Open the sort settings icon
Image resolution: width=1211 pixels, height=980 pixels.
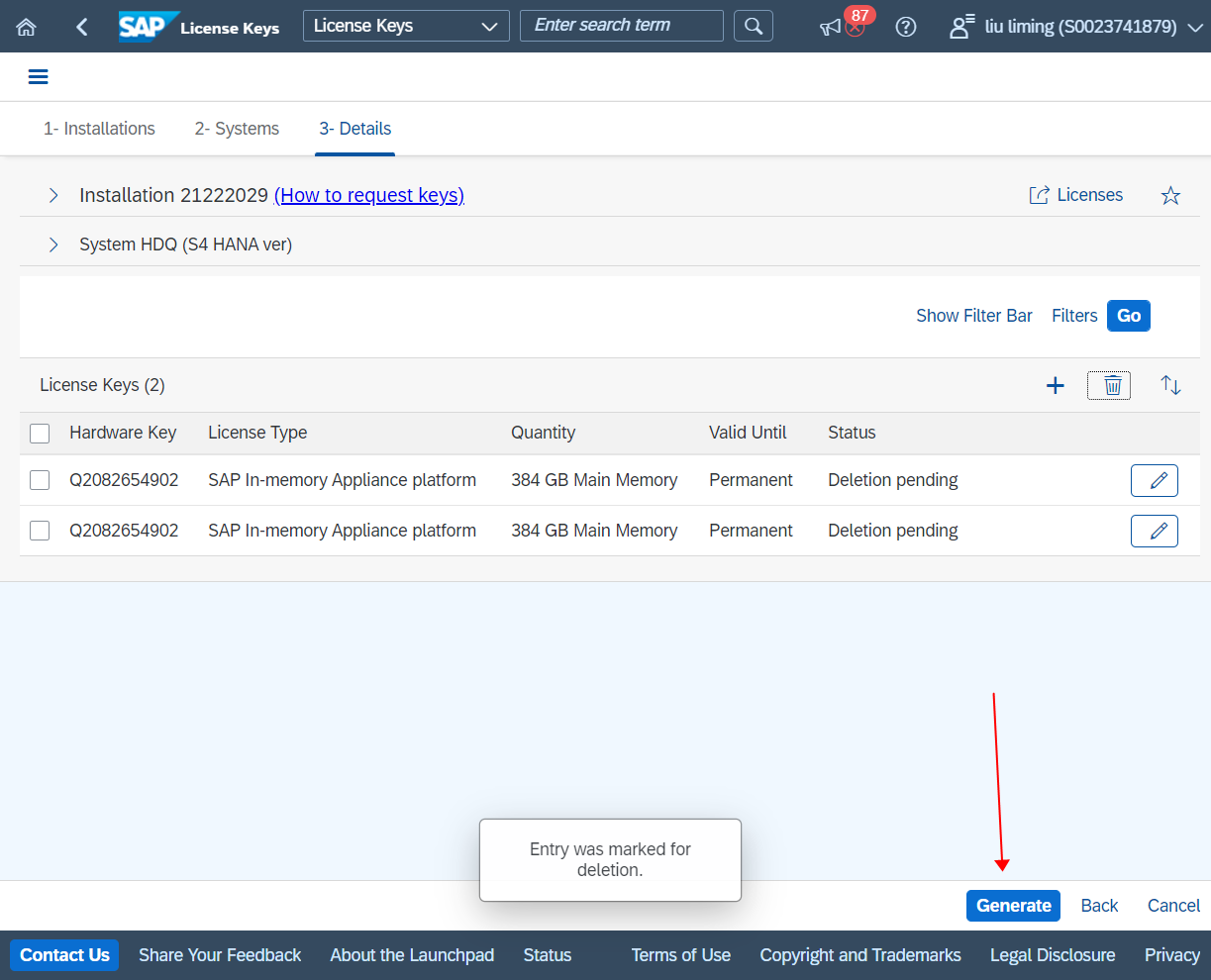click(1170, 385)
